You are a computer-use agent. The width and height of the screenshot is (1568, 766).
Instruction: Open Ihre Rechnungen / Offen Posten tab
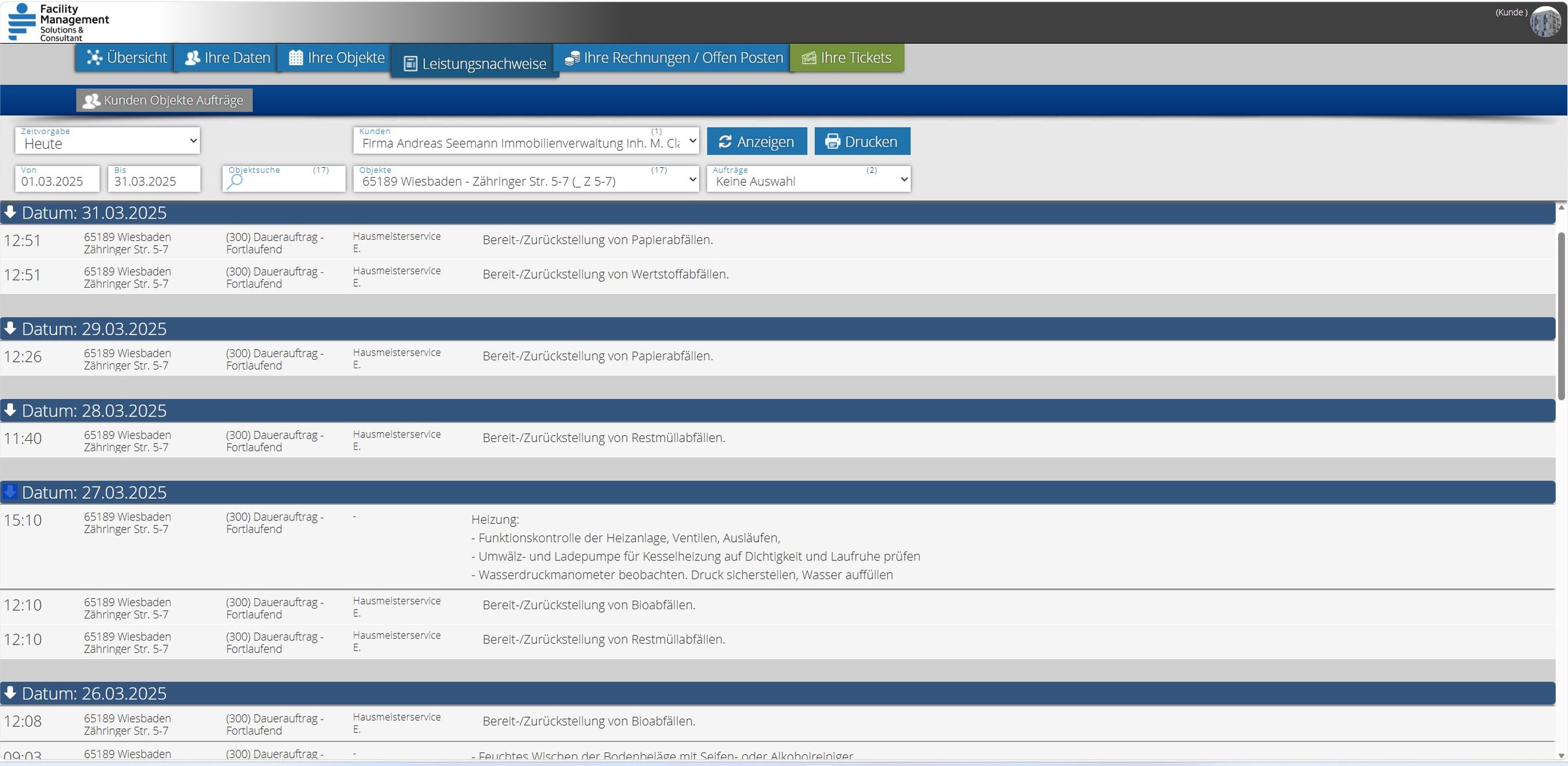673,57
